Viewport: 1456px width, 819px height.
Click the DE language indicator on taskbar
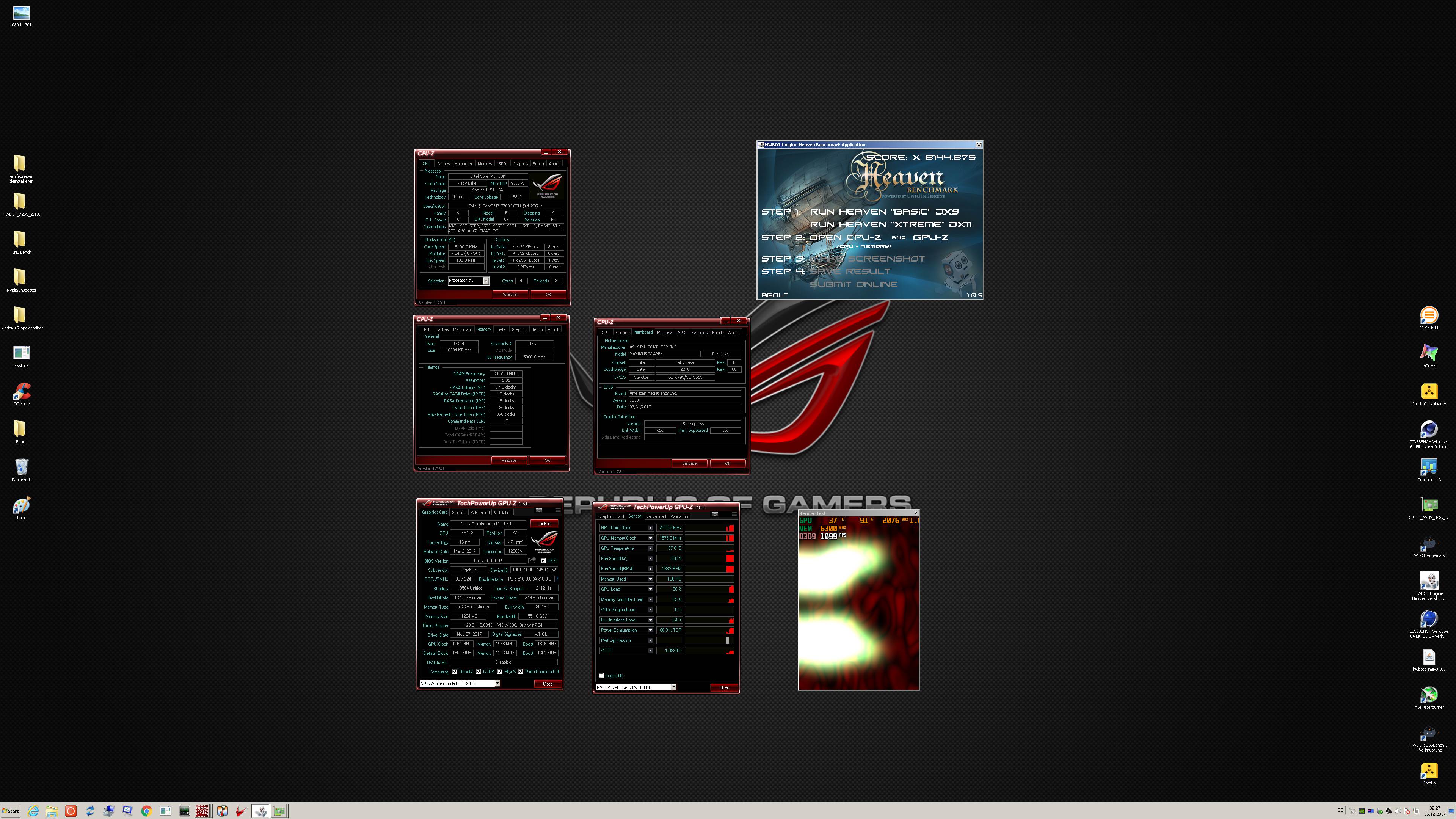pos(1340,811)
